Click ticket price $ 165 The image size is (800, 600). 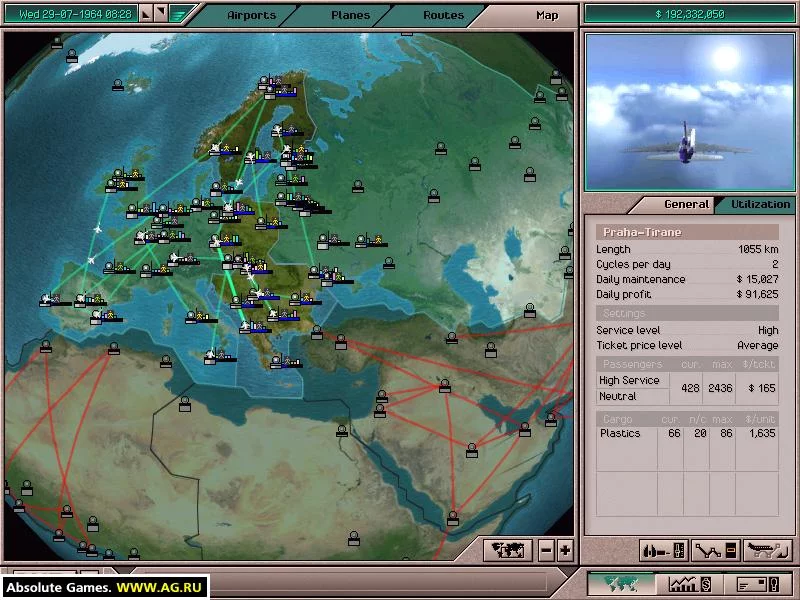762,388
